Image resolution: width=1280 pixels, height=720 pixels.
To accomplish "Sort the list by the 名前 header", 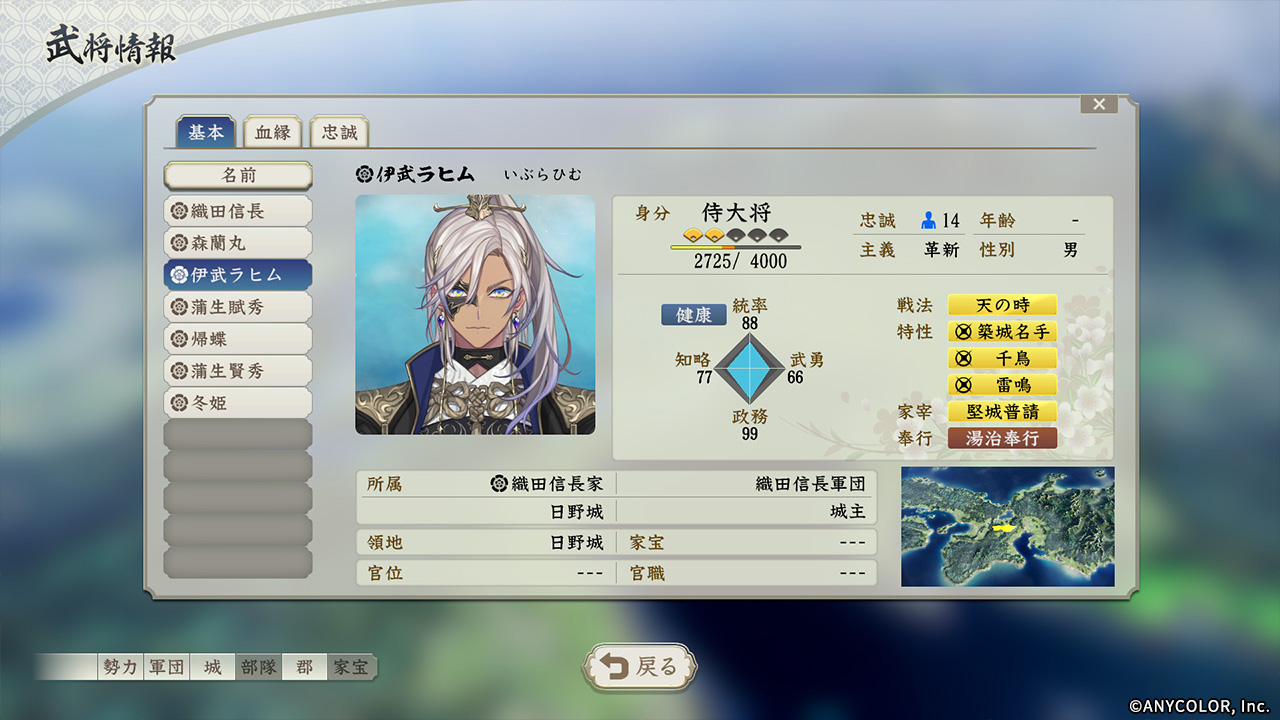I will 238,175.
